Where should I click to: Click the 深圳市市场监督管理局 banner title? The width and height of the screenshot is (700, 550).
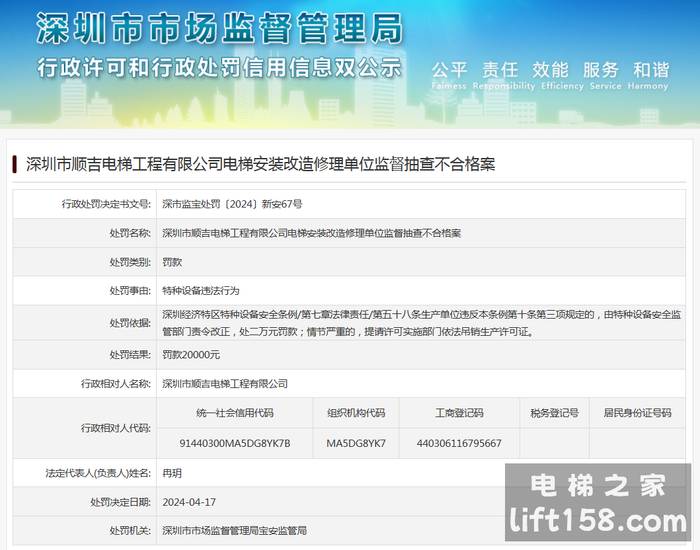pos(220,29)
